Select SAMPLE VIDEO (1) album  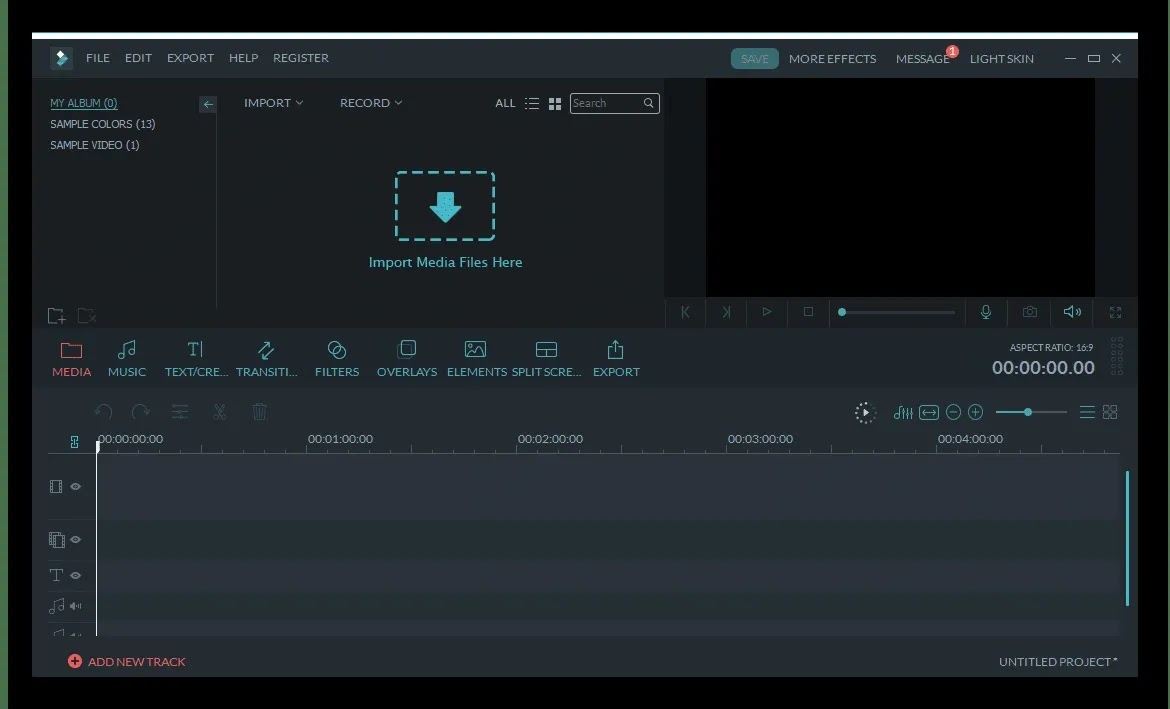point(95,145)
